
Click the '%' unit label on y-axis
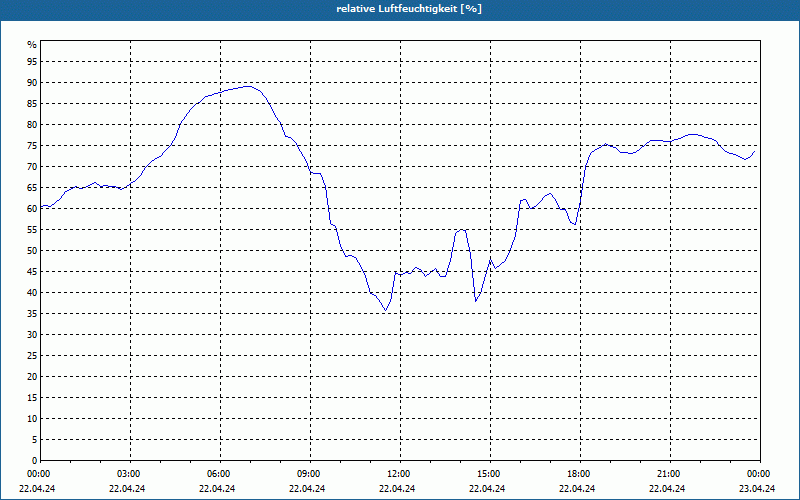(32, 45)
